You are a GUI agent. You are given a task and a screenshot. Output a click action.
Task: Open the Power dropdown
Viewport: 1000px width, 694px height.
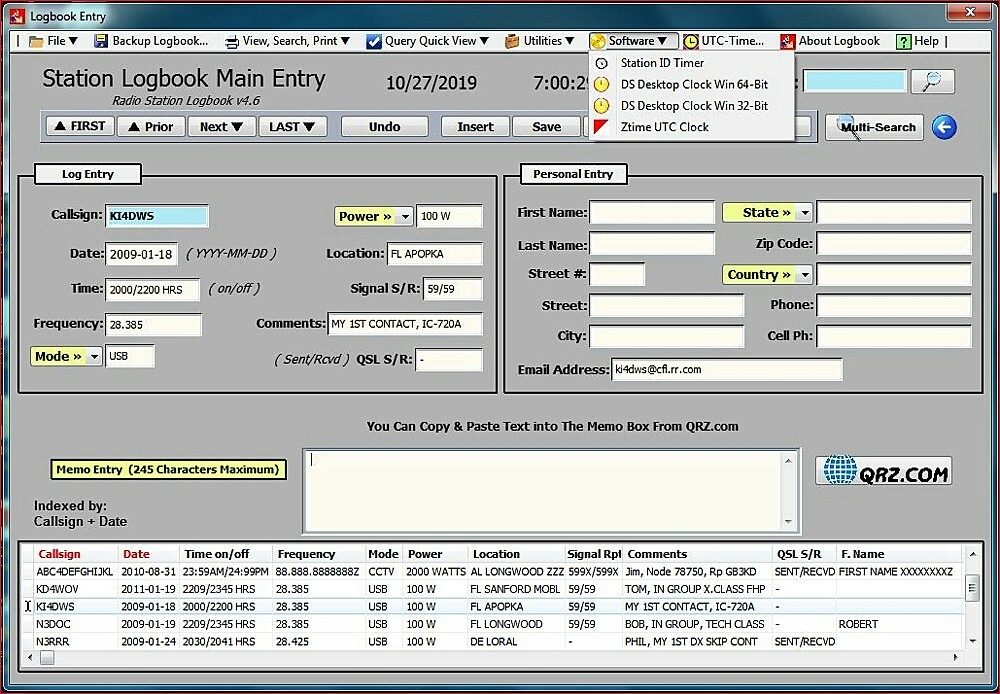(x=373, y=216)
